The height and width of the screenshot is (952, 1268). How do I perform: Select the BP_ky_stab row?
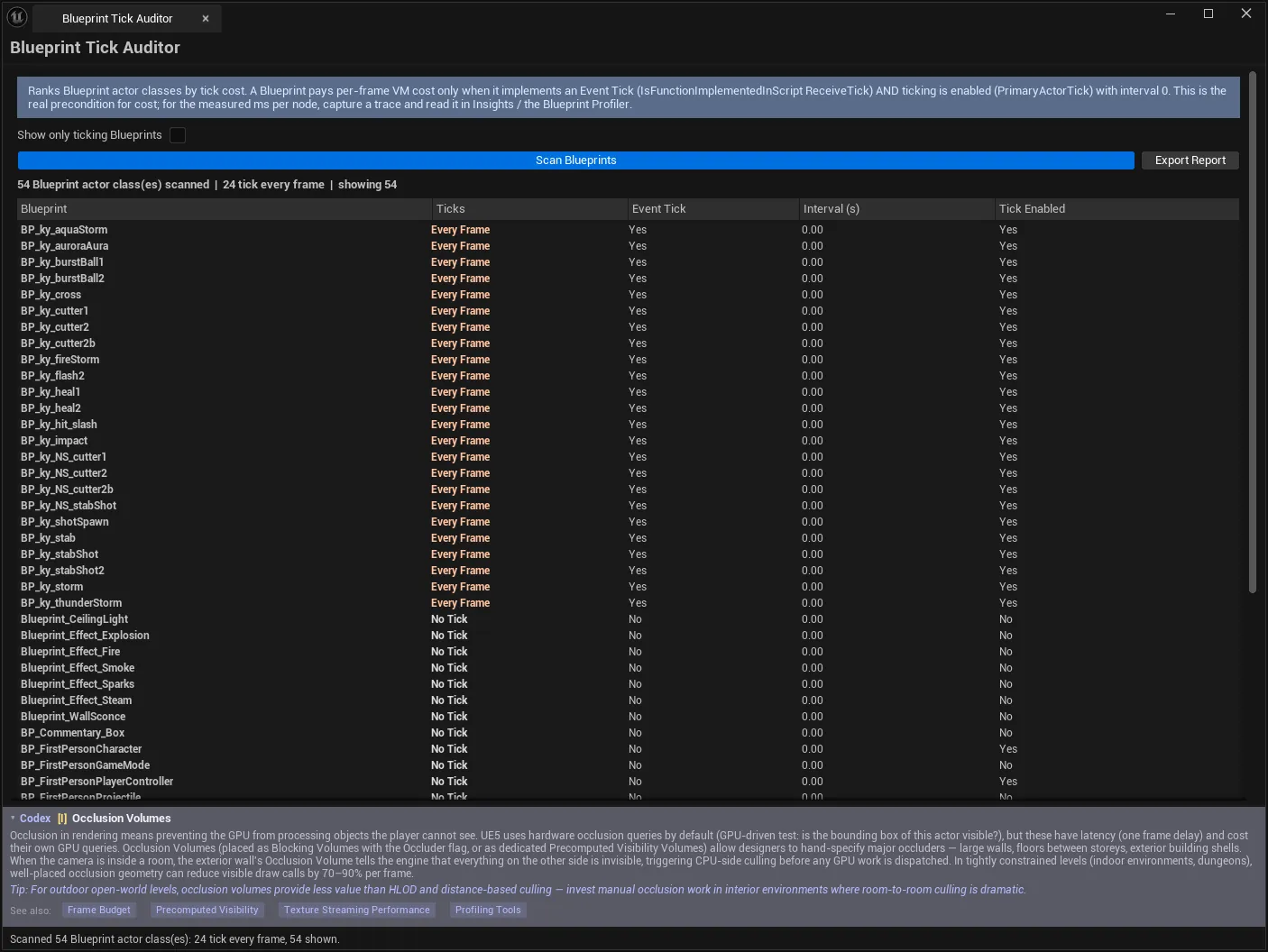(x=628, y=538)
